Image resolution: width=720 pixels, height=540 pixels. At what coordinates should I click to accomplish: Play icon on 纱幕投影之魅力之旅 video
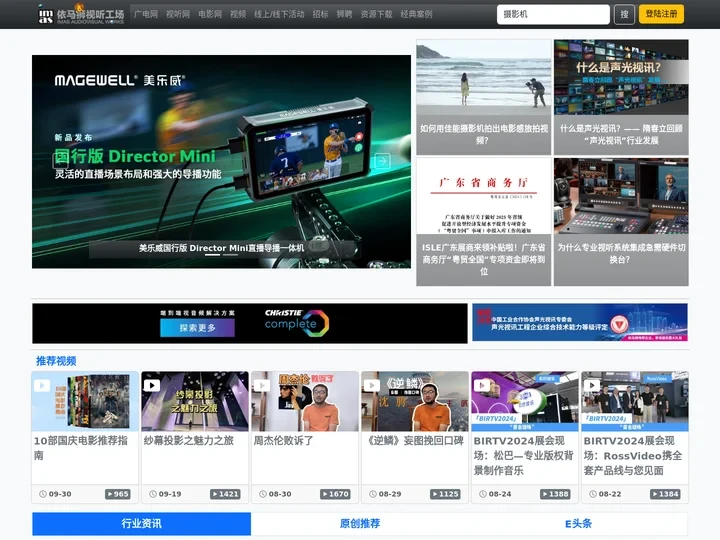[152, 385]
